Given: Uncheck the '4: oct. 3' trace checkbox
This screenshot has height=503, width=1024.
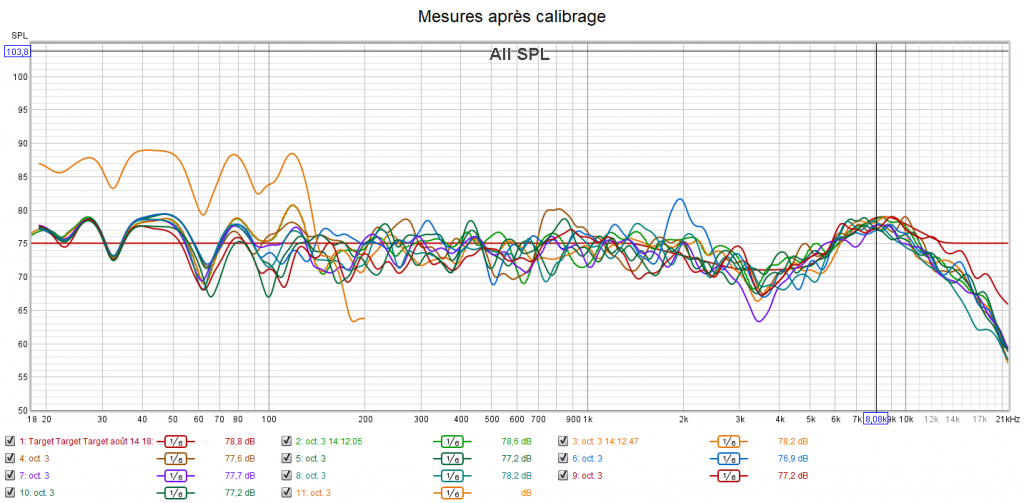Looking at the screenshot, I should click(x=10, y=458).
